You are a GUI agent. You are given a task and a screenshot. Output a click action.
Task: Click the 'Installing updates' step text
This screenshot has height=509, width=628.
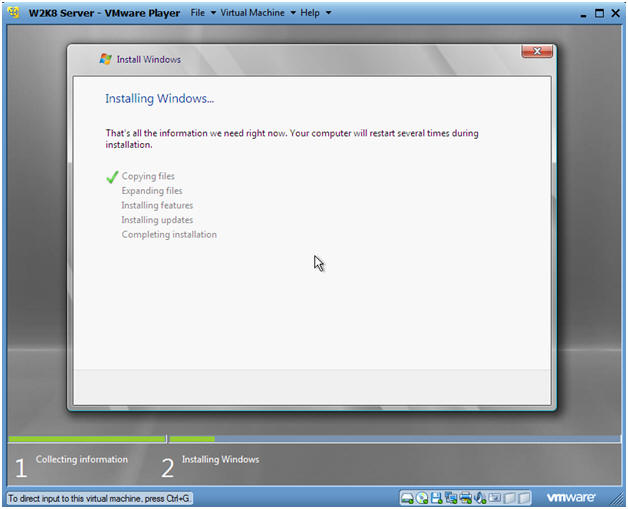coord(157,220)
